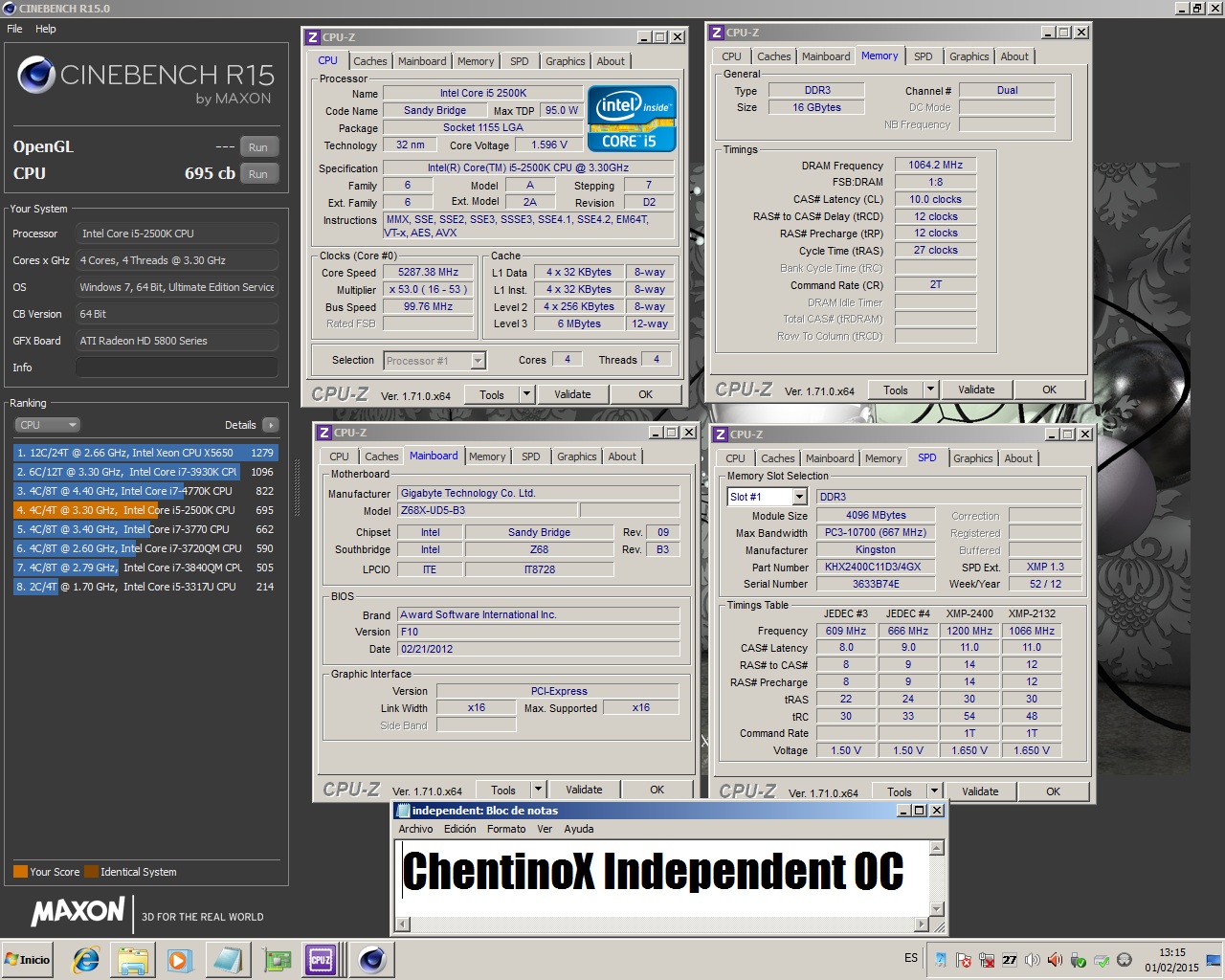The width and height of the screenshot is (1225, 980).
Task: Launch Windows Media Player from taskbar
Action: tap(179, 960)
